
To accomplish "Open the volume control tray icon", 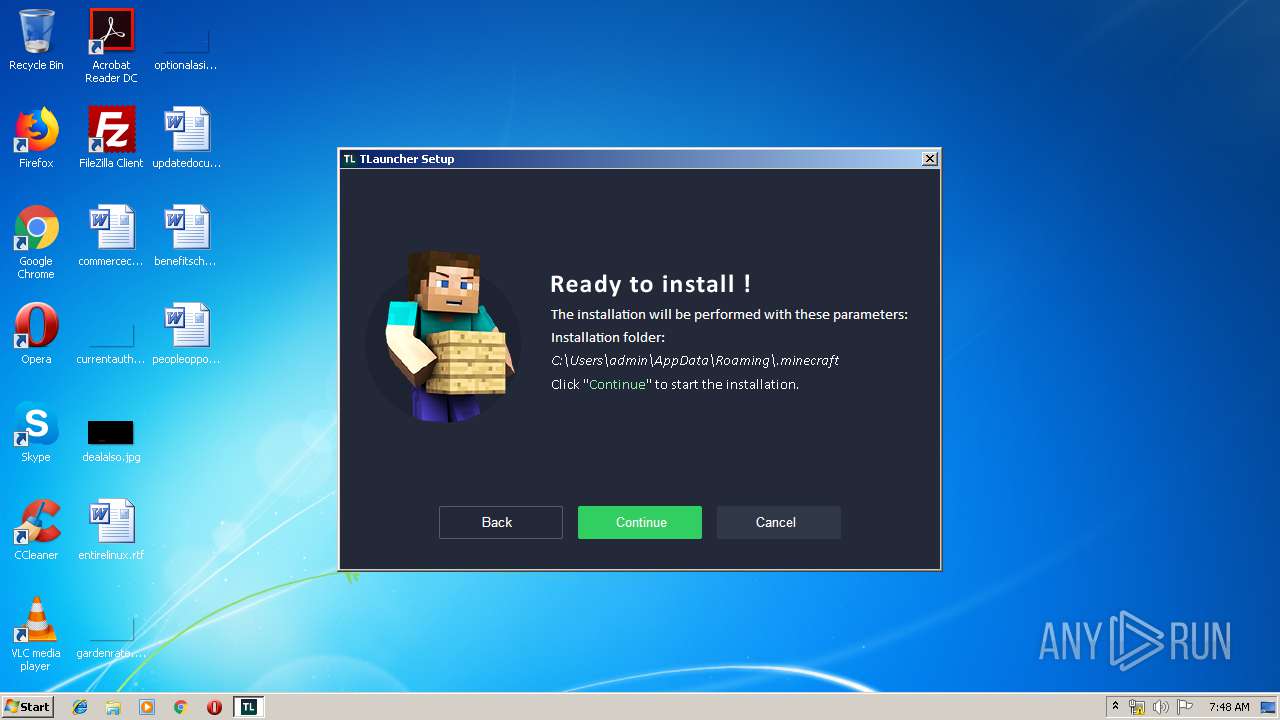I will tap(1161, 707).
